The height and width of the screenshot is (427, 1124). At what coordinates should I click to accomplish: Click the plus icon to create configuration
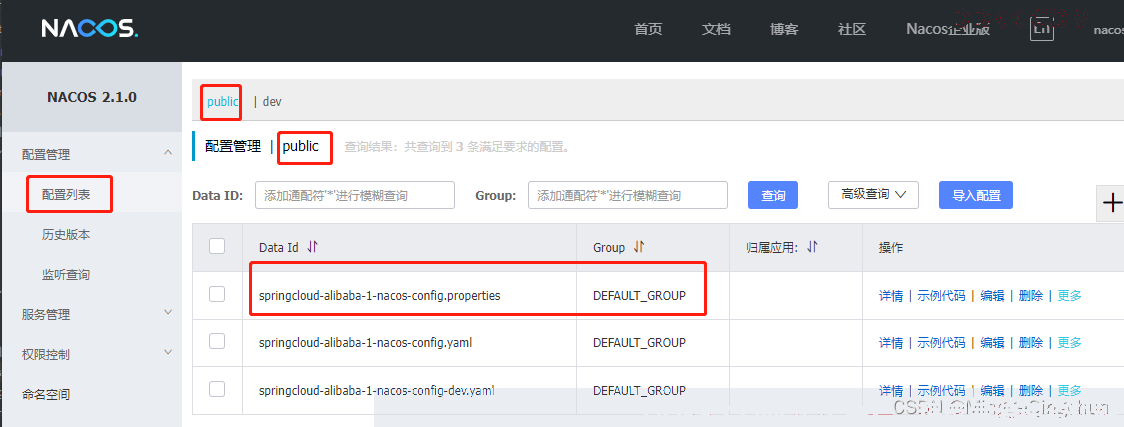pos(1112,203)
